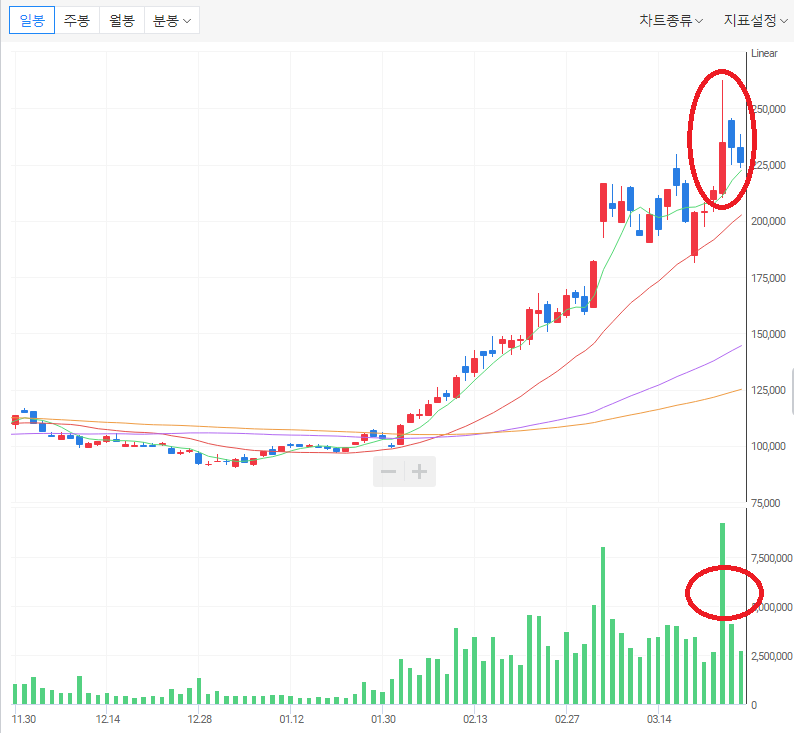Click the 2,500,000 volume axis label
The image size is (794, 733).
click(x=772, y=656)
